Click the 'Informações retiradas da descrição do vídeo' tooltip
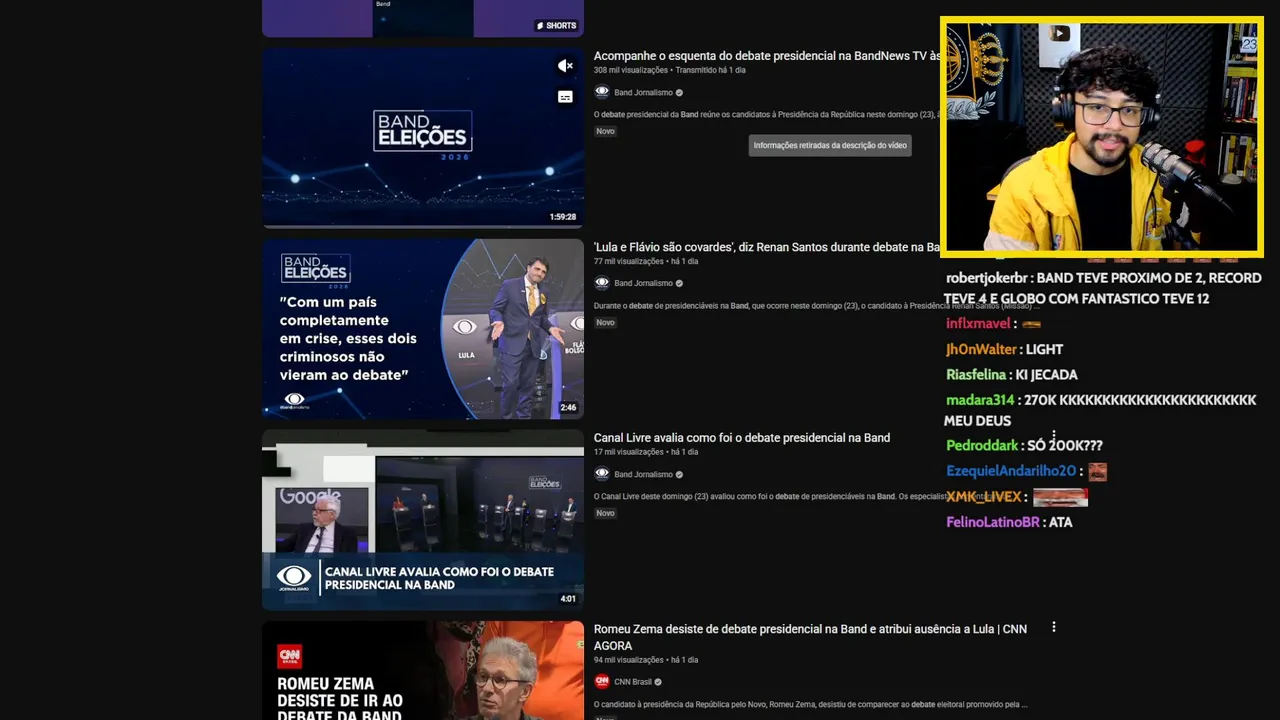Viewport: 1280px width, 720px height. click(x=830, y=145)
